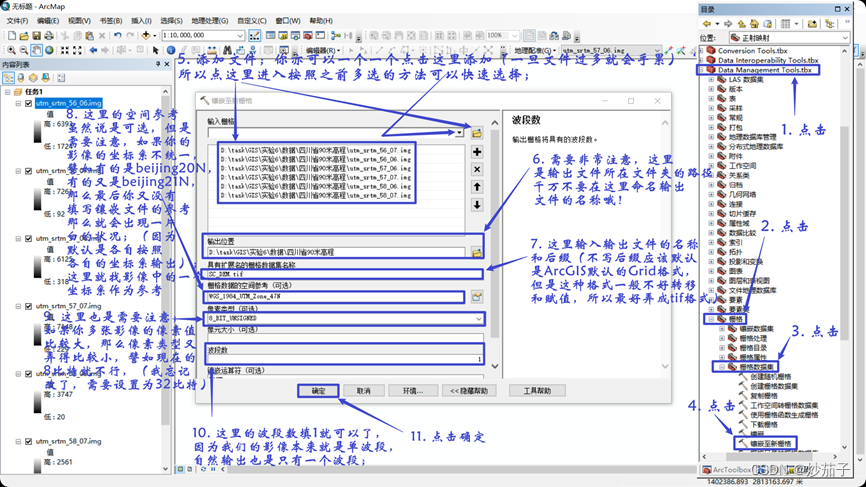
Task: Click the Undo arrow icon
Action: coord(118,35)
